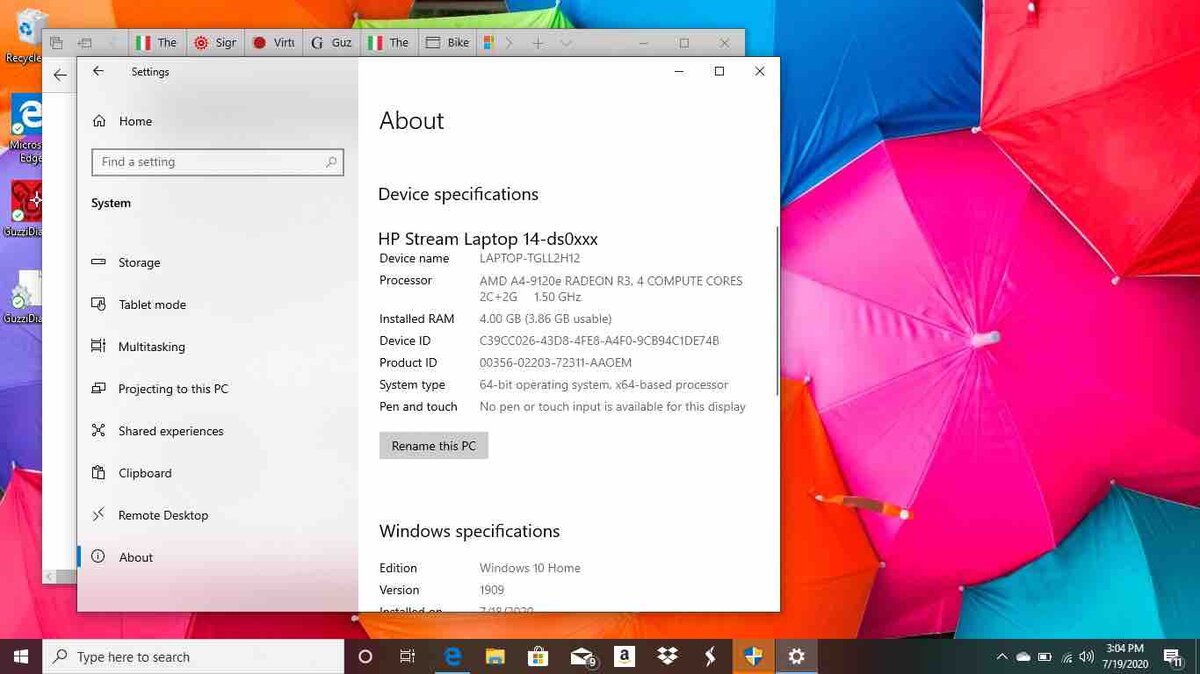Image resolution: width=1200 pixels, height=674 pixels.
Task: Switch to the Guz browser tab
Action: 330,43
